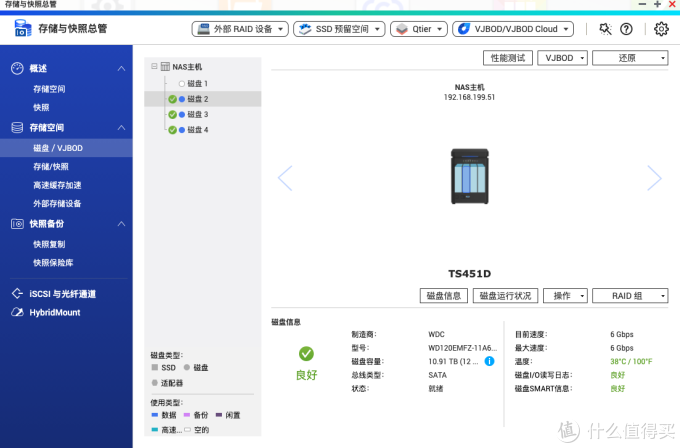
Task: Open the 存储/快照 page
Action: click(51, 167)
